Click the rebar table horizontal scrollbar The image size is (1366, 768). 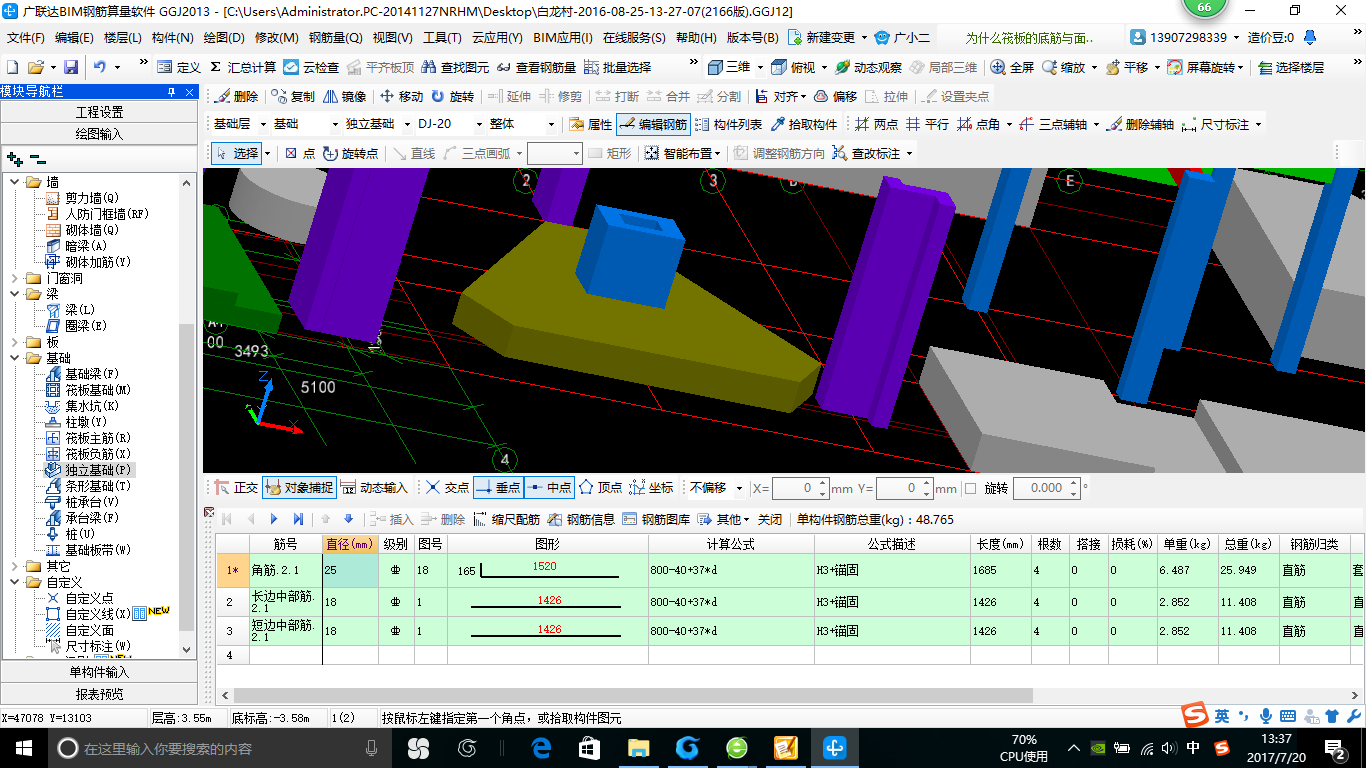(633, 695)
